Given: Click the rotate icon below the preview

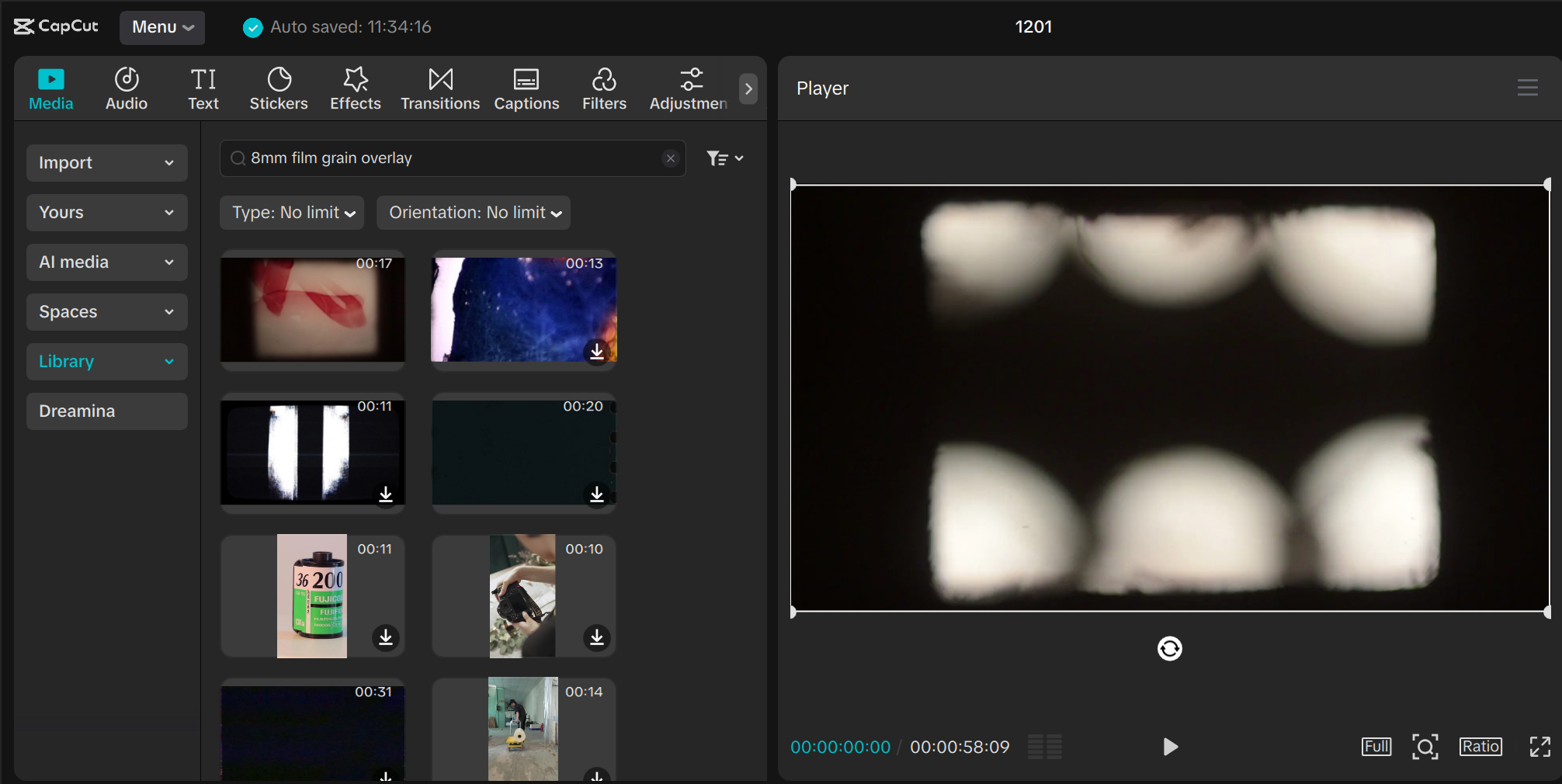Looking at the screenshot, I should [1170, 649].
